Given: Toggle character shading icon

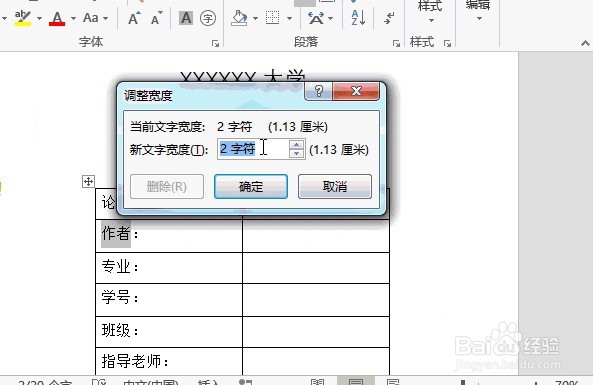Looking at the screenshot, I should [186, 18].
